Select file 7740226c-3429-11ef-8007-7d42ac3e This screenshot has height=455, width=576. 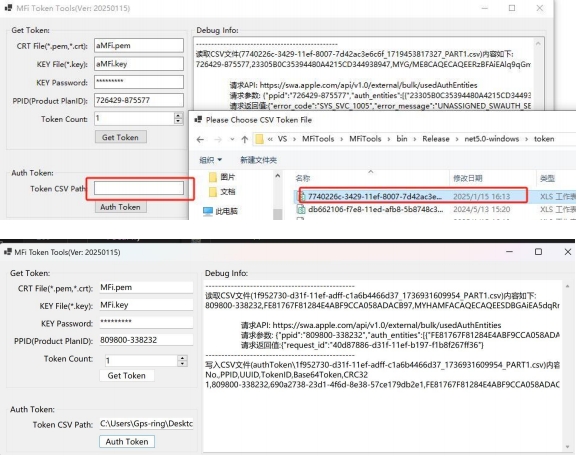click(x=375, y=196)
